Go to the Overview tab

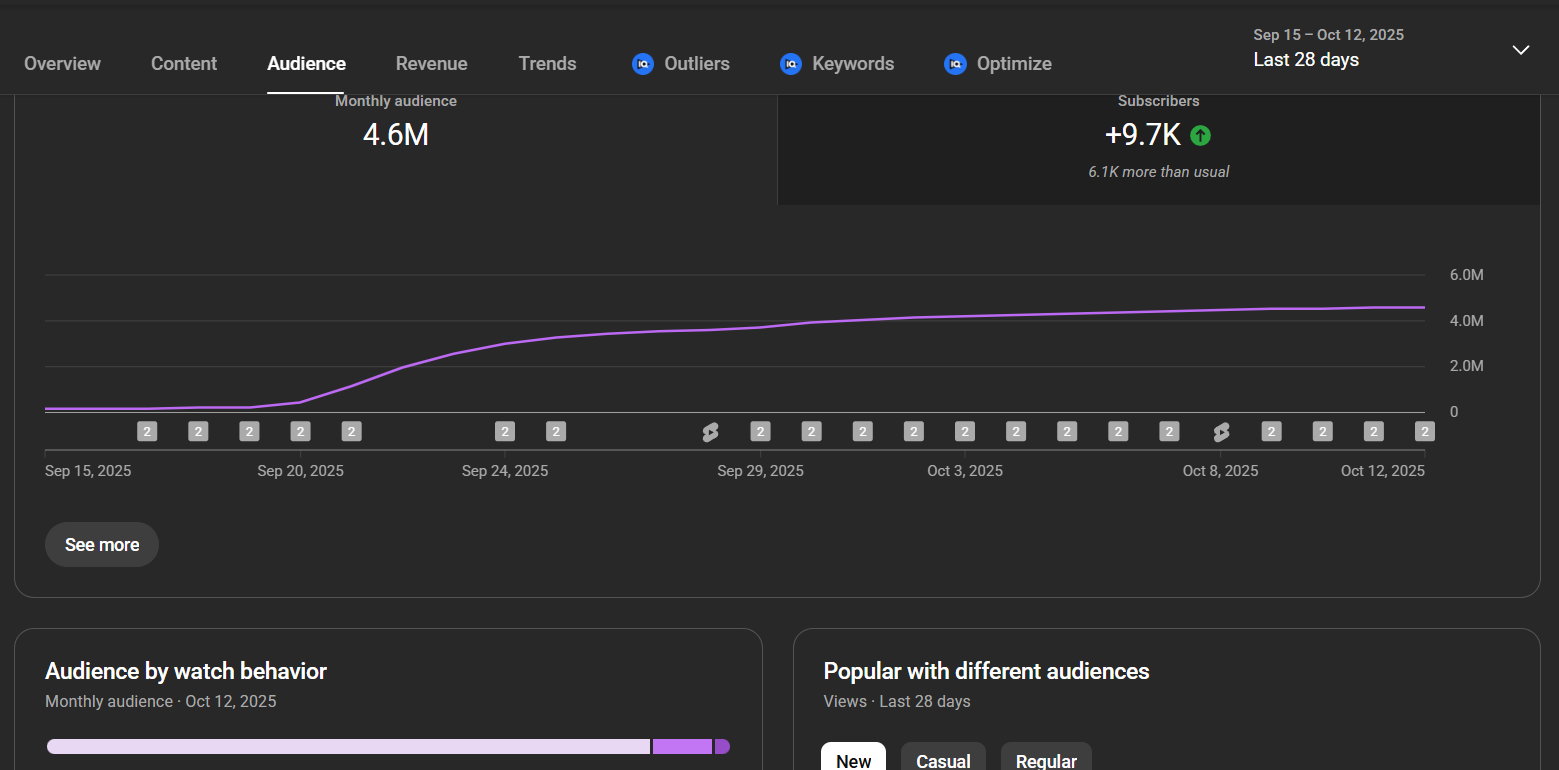[62, 64]
